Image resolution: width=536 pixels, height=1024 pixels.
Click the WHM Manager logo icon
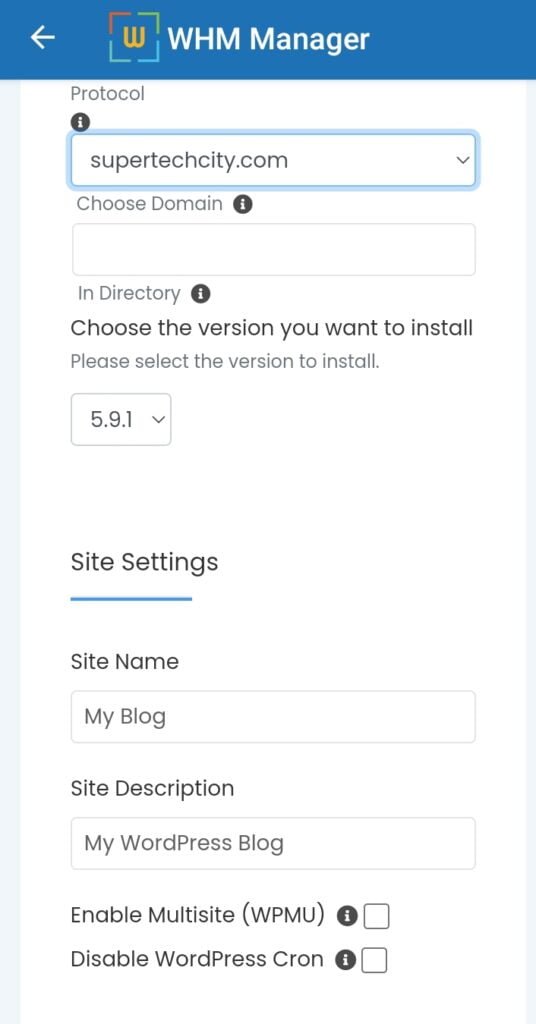[x=134, y=37]
